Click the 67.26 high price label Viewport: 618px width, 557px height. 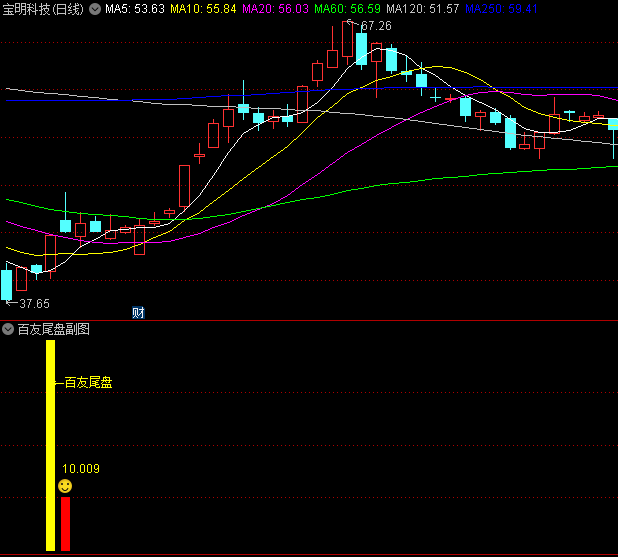376,26
